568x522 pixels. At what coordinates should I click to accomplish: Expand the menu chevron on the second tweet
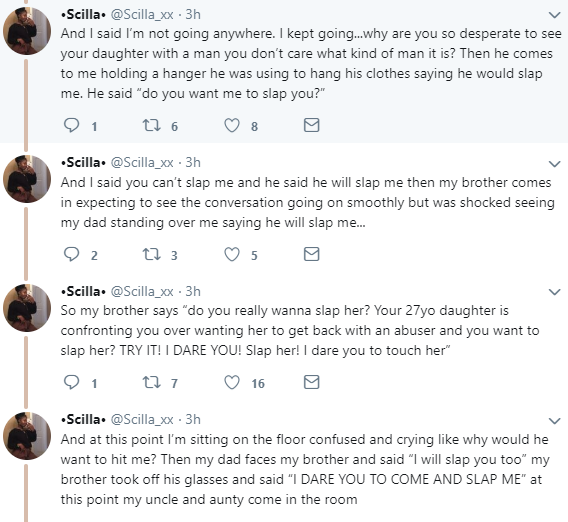[555, 164]
